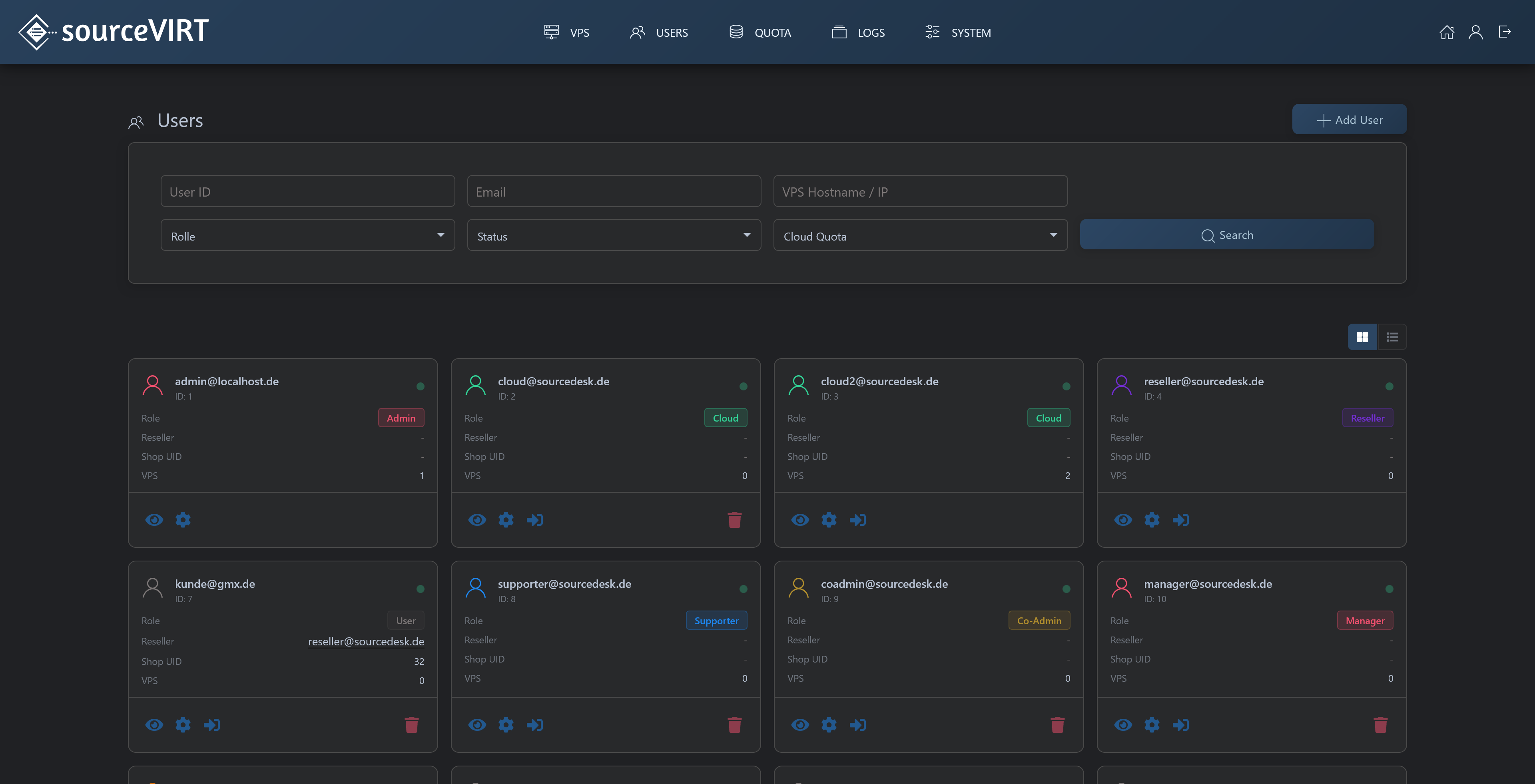This screenshot has height=784, width=1535.
Task: View details eye for coadmin@sourcedesk.de
Action: tap(800, 724)
